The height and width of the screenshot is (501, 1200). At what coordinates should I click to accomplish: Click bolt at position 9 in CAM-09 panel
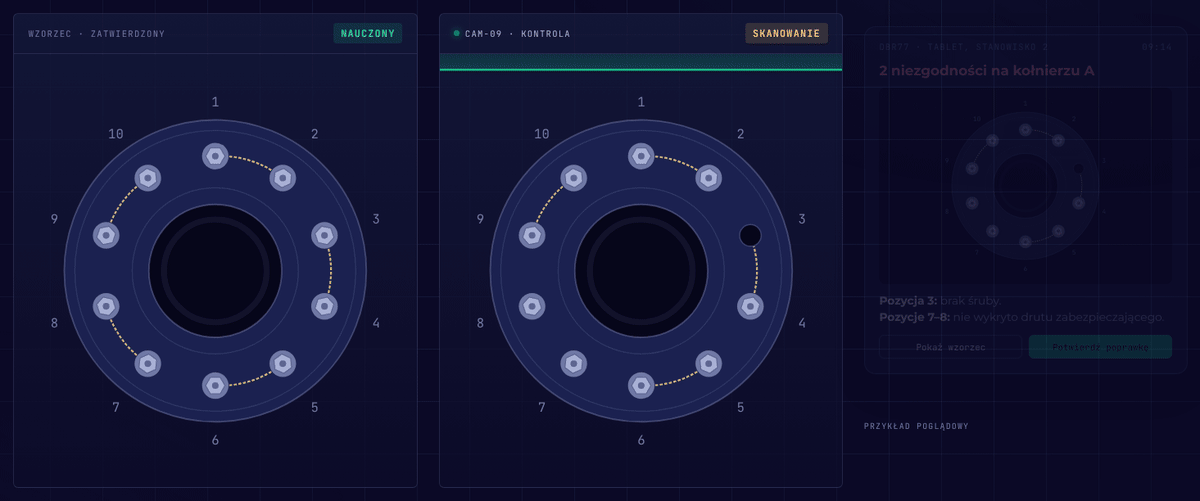532,235
